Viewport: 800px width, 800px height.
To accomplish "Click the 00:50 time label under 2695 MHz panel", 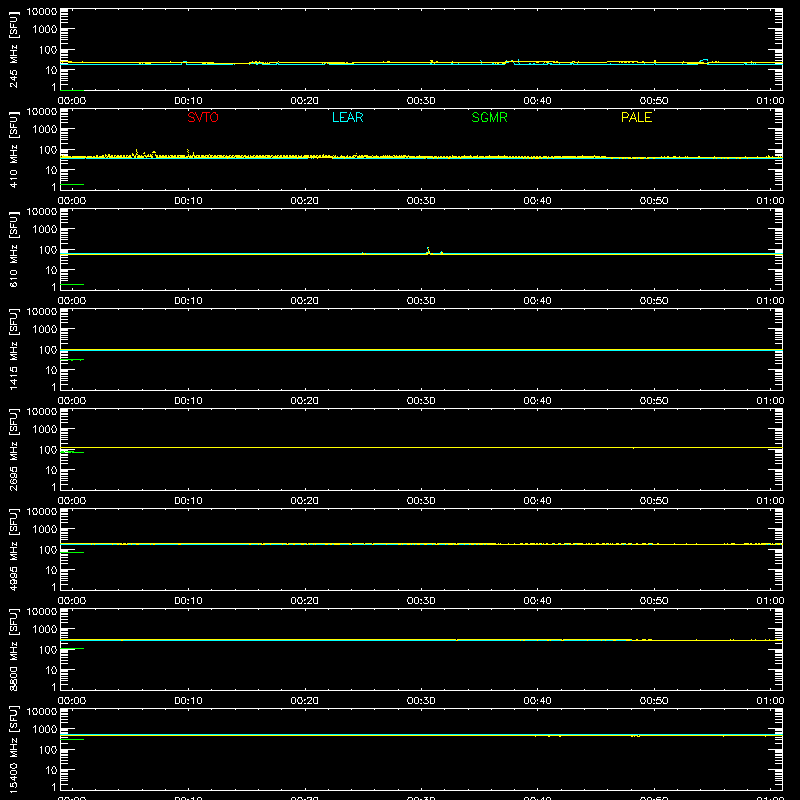I will [x=654, y=501].
